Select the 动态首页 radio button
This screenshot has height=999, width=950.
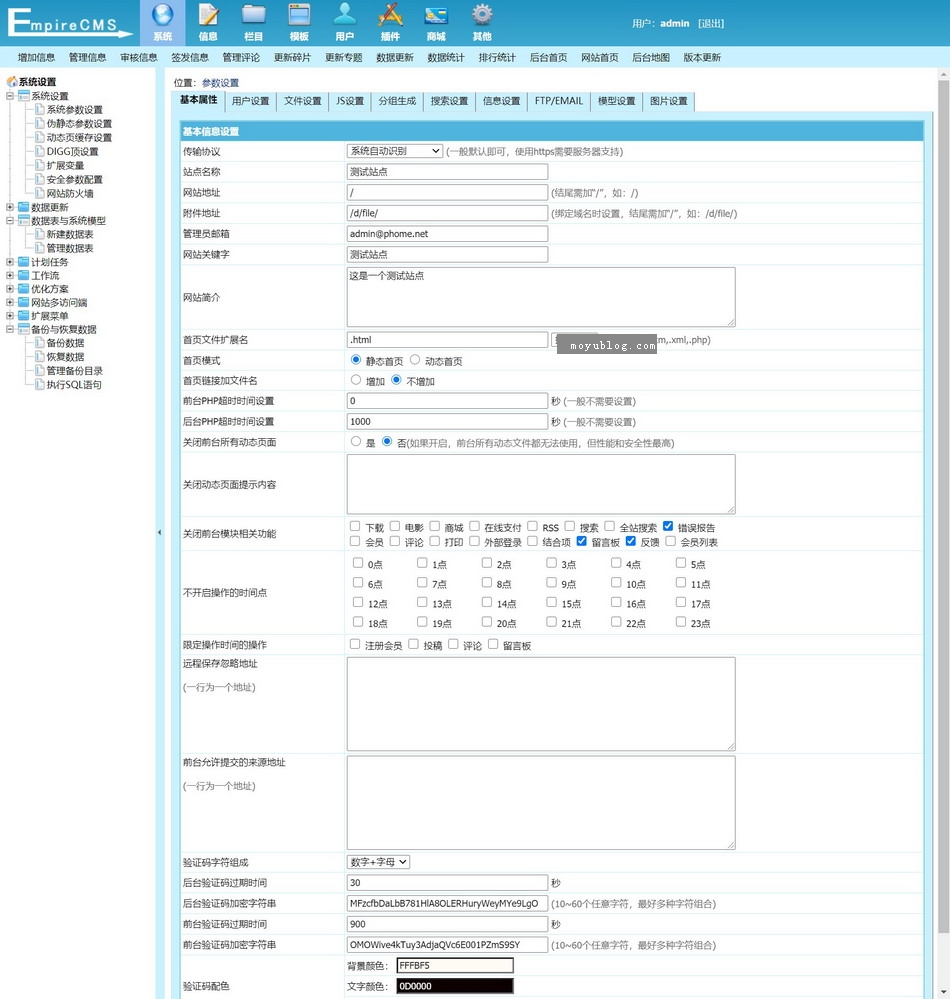coord(415,360)
